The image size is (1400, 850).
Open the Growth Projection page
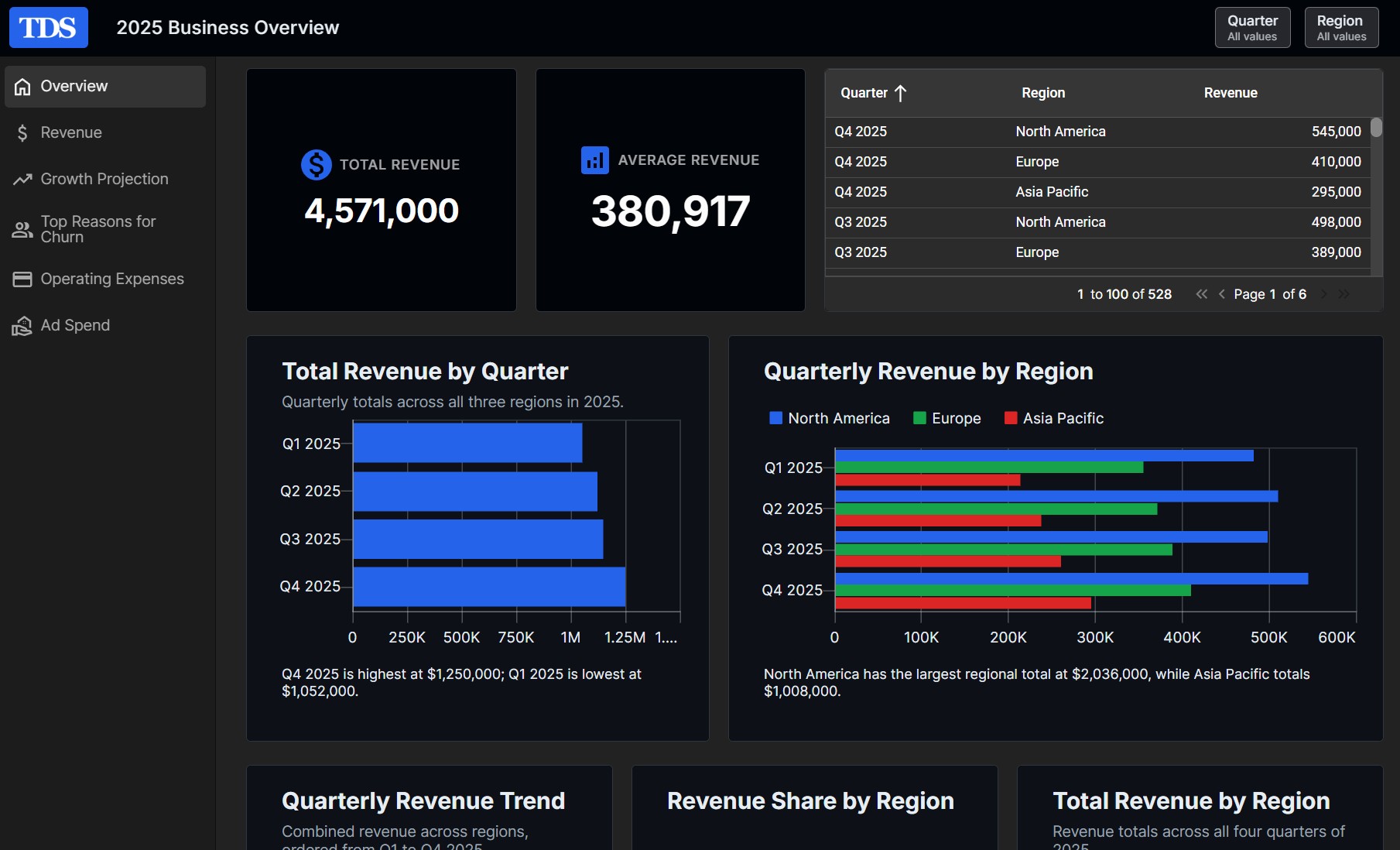click(105, 180)
